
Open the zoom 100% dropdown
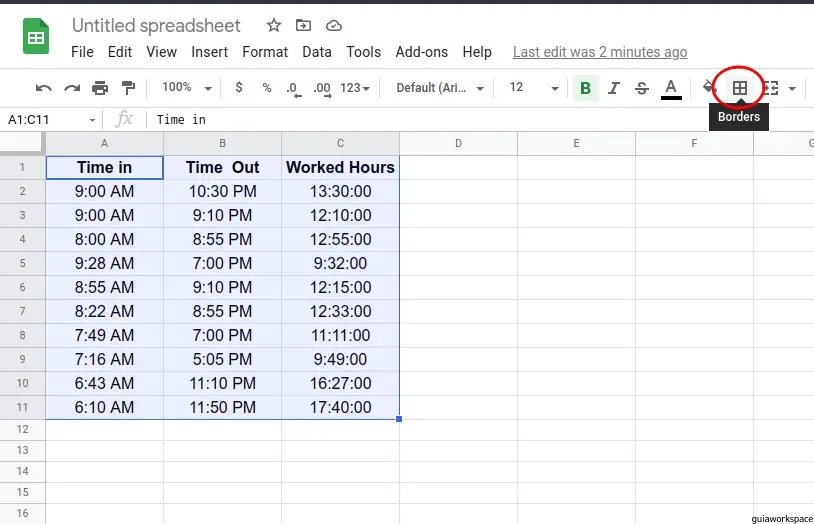186,87
